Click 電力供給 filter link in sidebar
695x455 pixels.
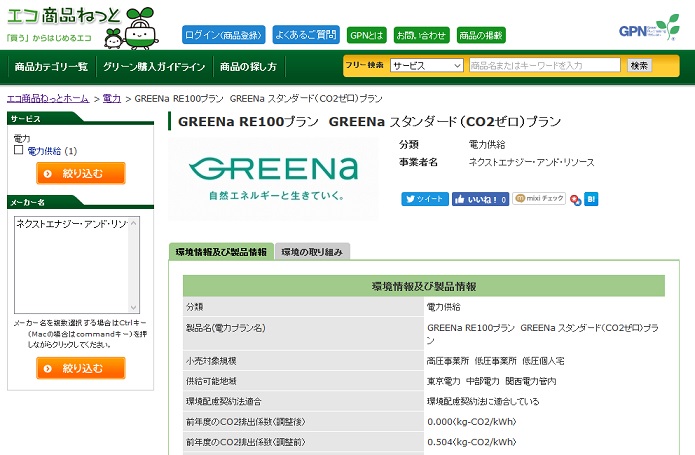(44, 151)
